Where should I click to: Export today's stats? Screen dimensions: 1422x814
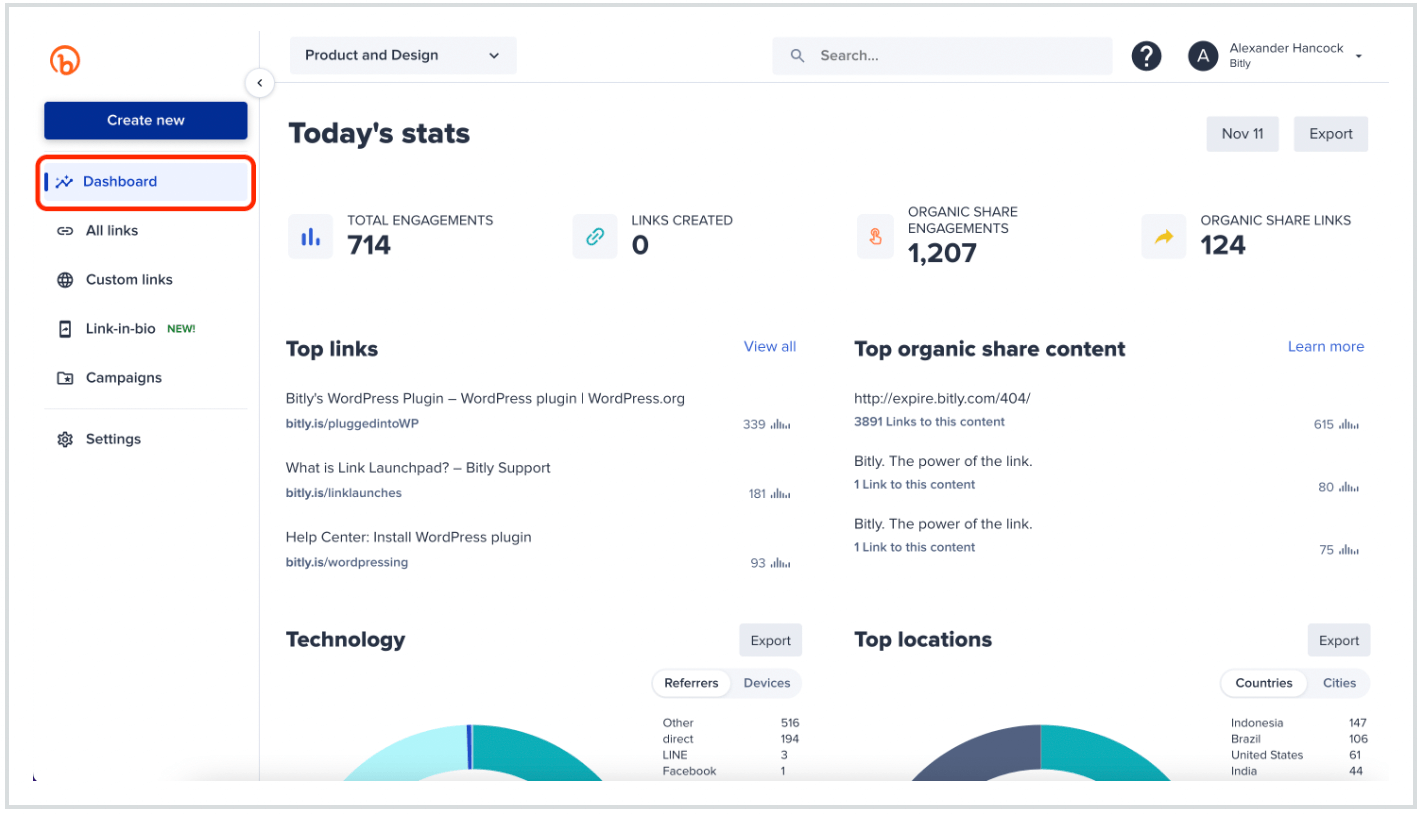pyautogui.click(x=1330, y=134)
